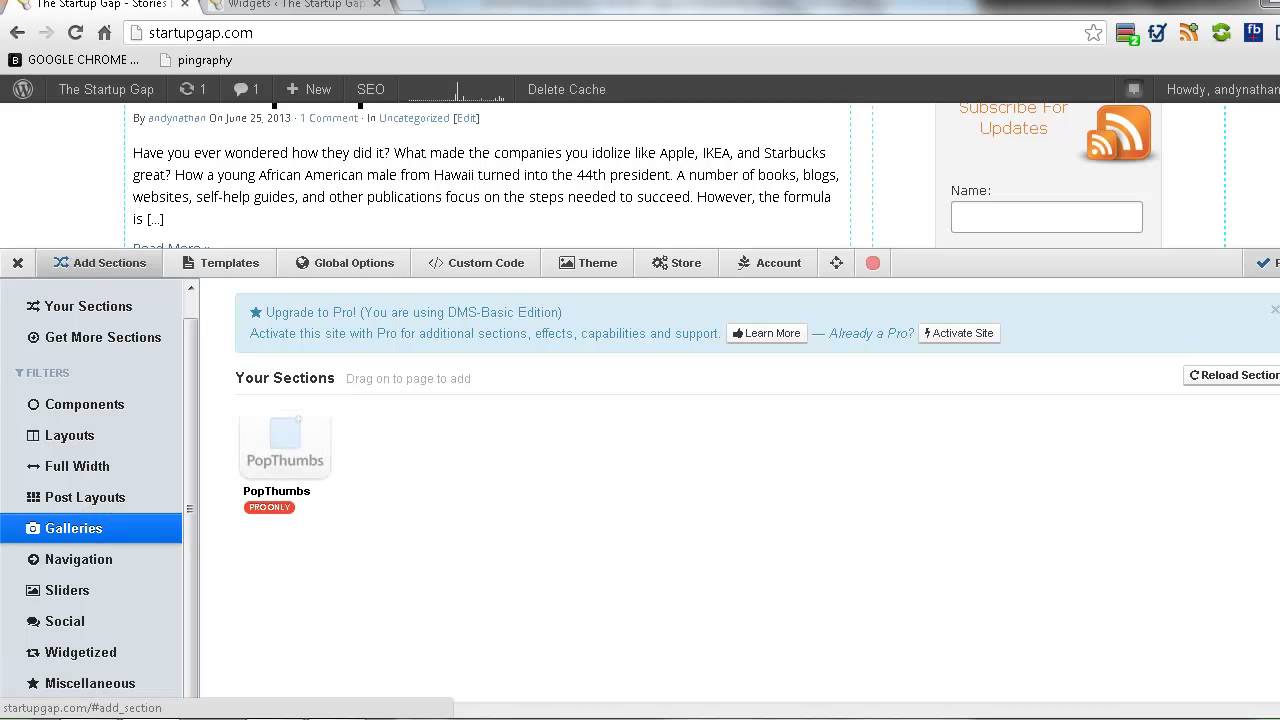Screen dimensions: 1280x720
Task: Filter sections by Widgetized
Action: (x=91, y=652)
